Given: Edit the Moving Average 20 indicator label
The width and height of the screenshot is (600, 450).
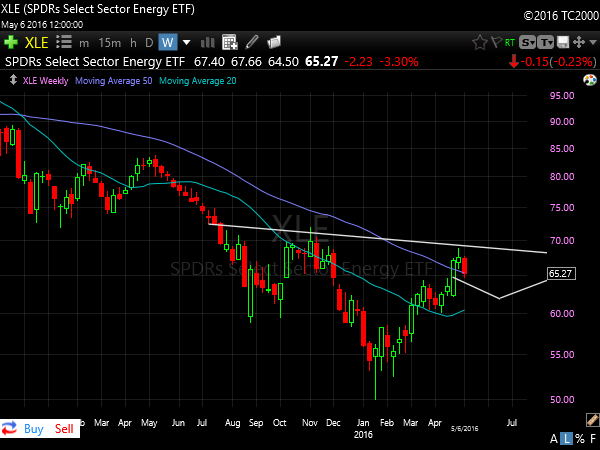Looking at the screenshot, I should (197, 81).
